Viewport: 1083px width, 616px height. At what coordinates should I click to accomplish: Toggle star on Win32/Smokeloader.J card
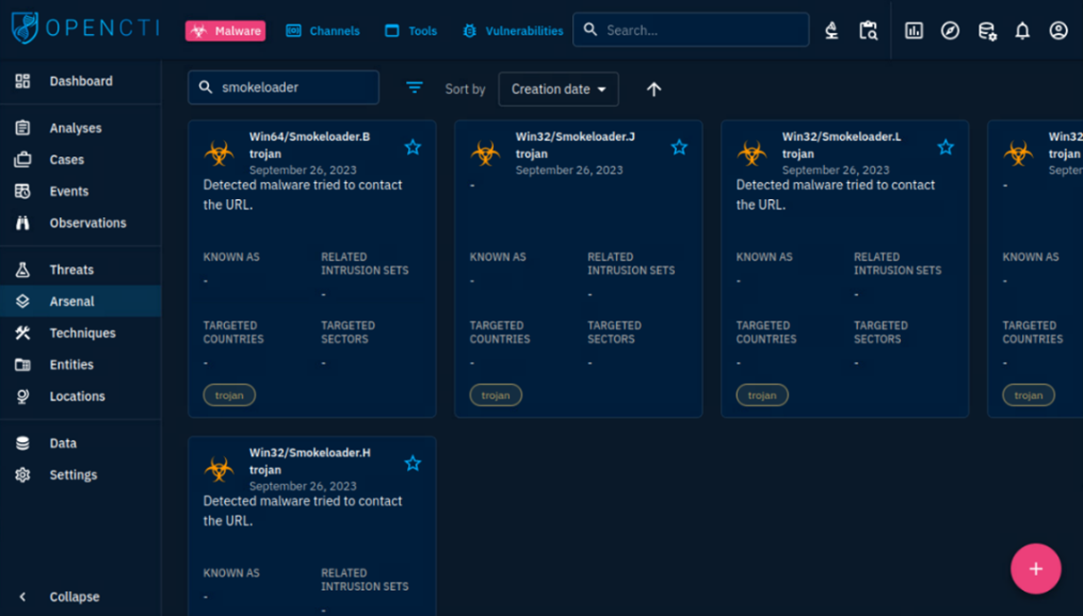click(679, 147)
